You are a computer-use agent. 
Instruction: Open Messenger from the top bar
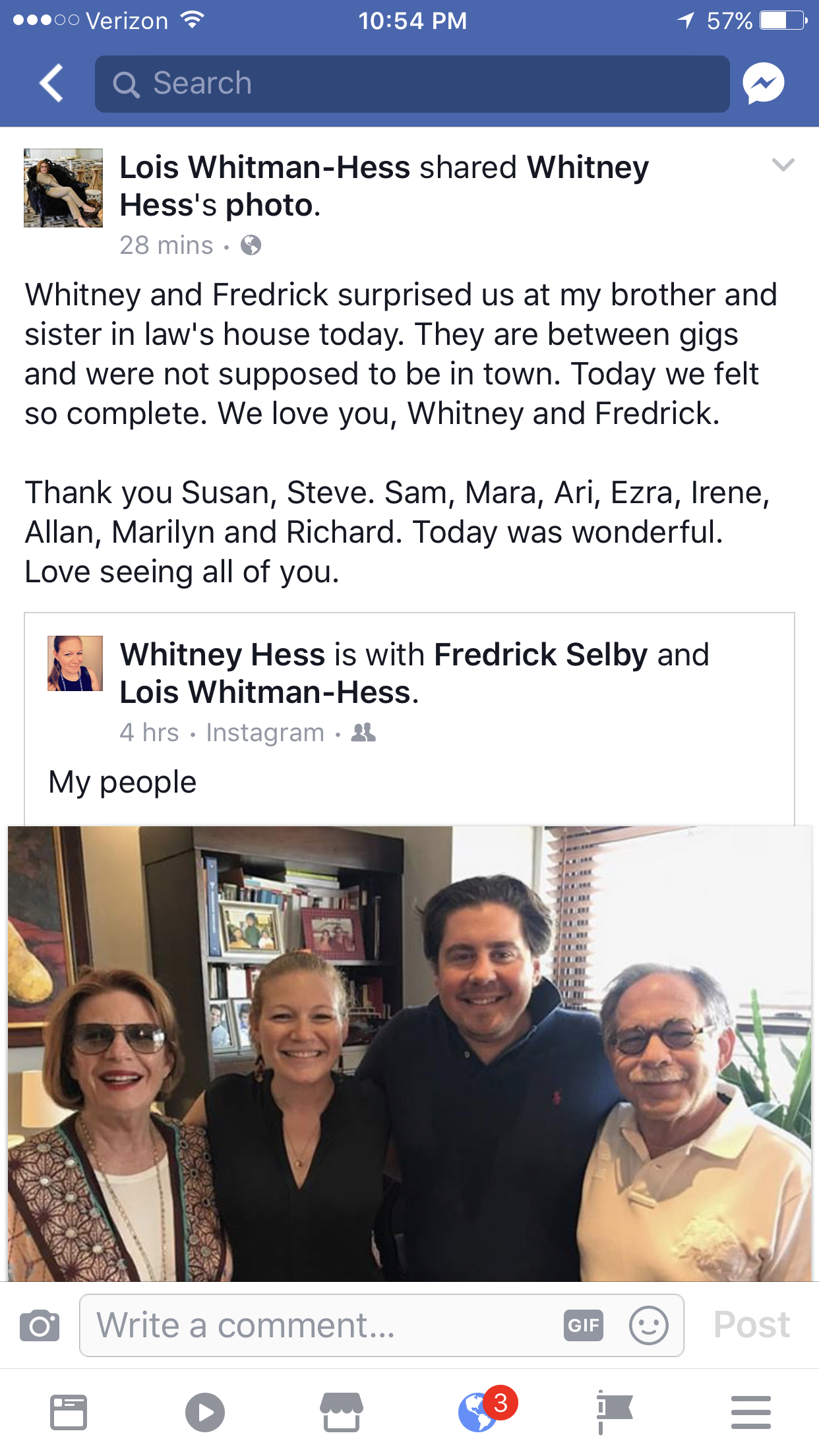tap(763, 84)
